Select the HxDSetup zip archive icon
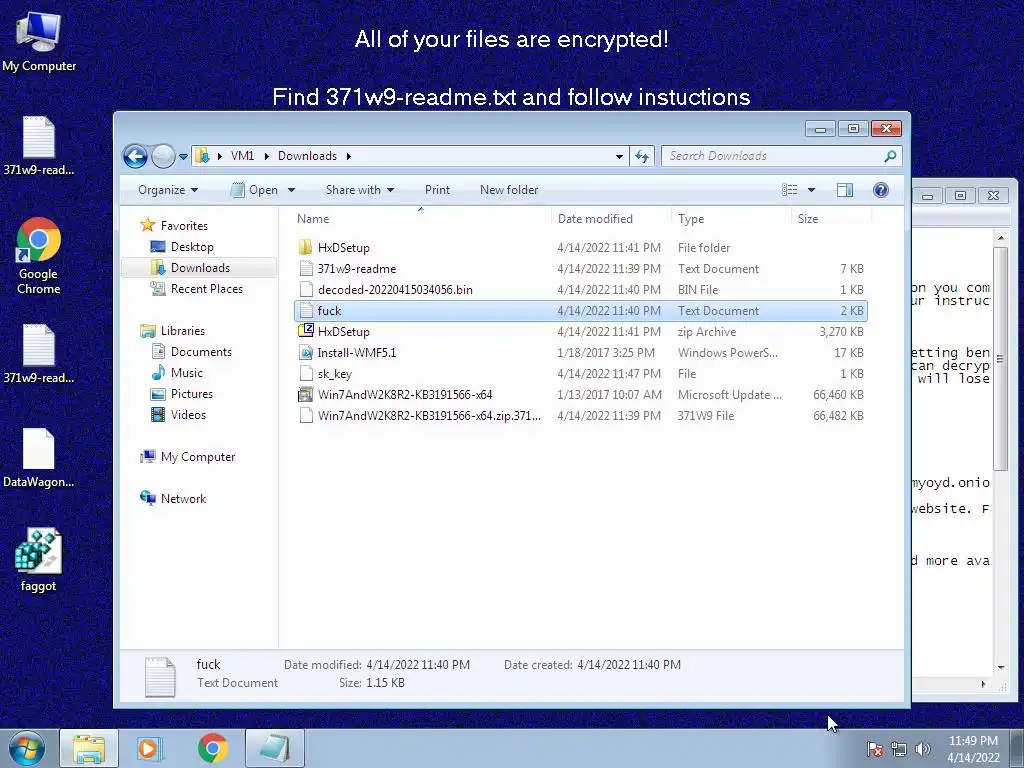This screenshot has width=1024, height=768. (306, 331)
